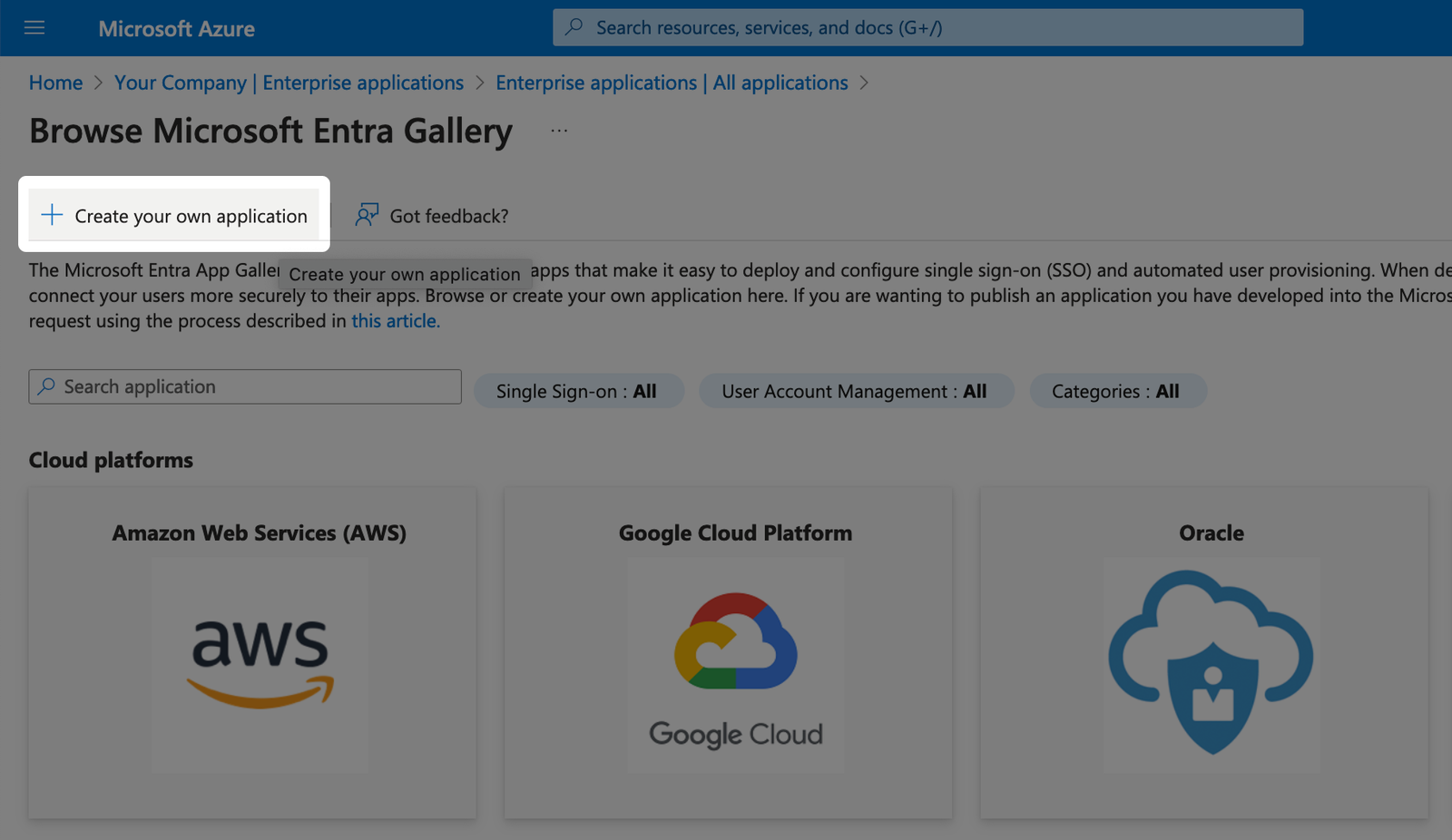Click the Google Cloud logo
This screenshot has width=1452, height=840.
(735, 665)
